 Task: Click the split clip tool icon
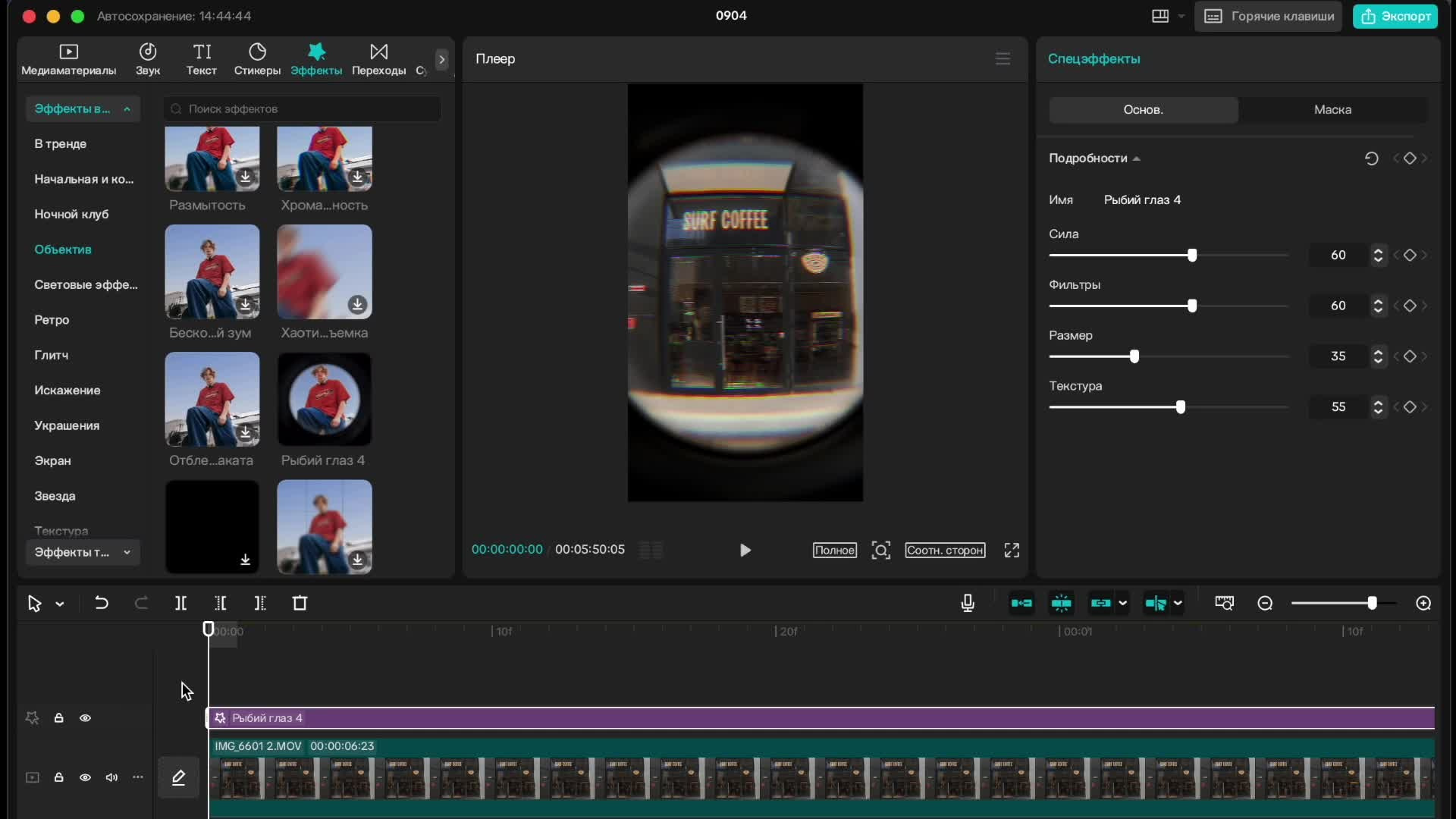click(180, 603)
